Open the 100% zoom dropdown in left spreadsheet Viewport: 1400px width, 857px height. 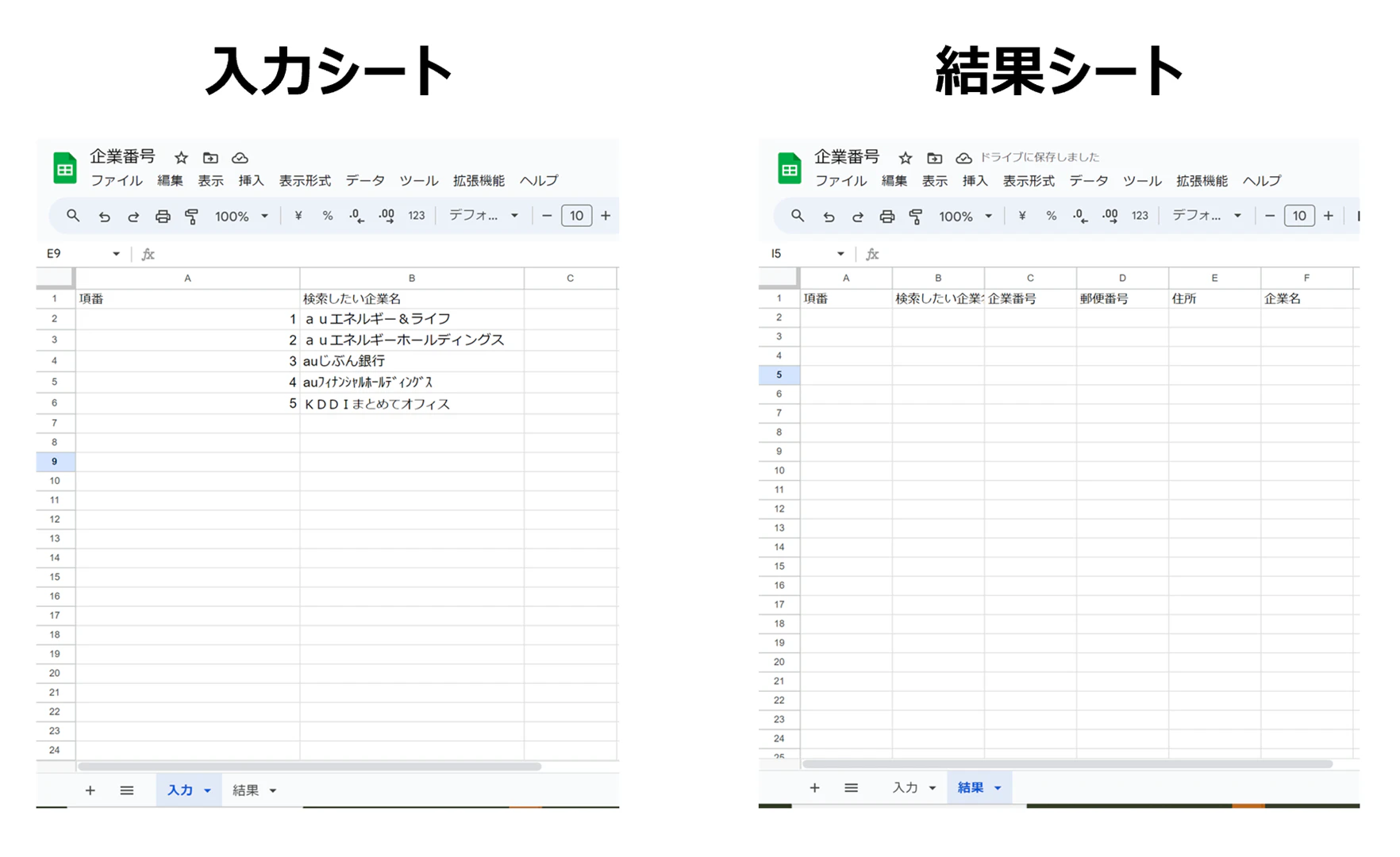241,216
